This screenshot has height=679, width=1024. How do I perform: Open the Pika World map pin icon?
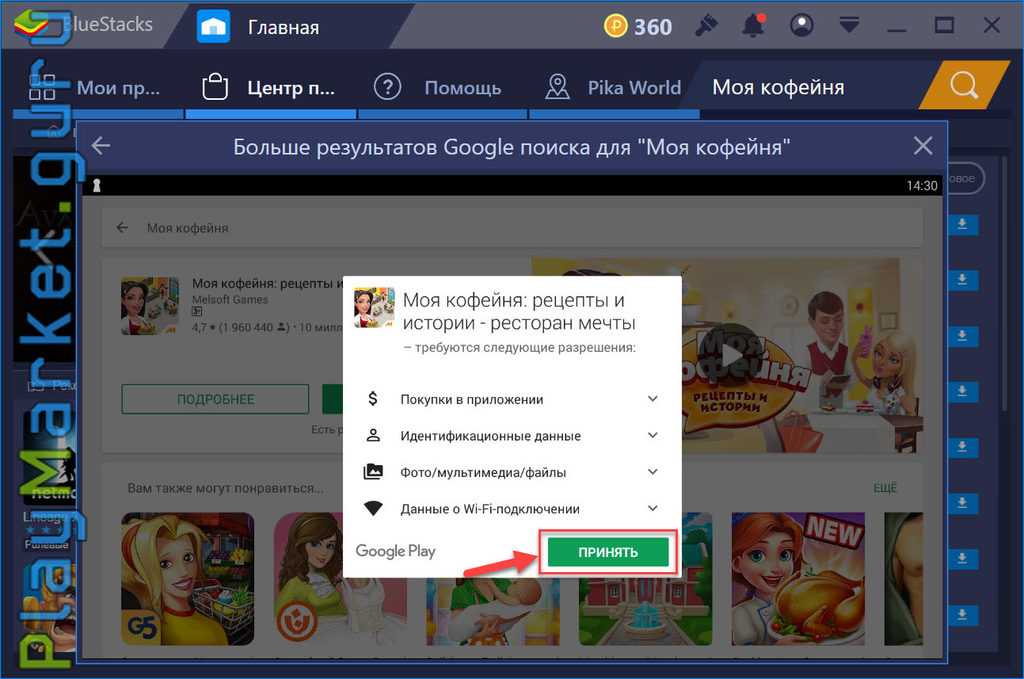[557, 87]
